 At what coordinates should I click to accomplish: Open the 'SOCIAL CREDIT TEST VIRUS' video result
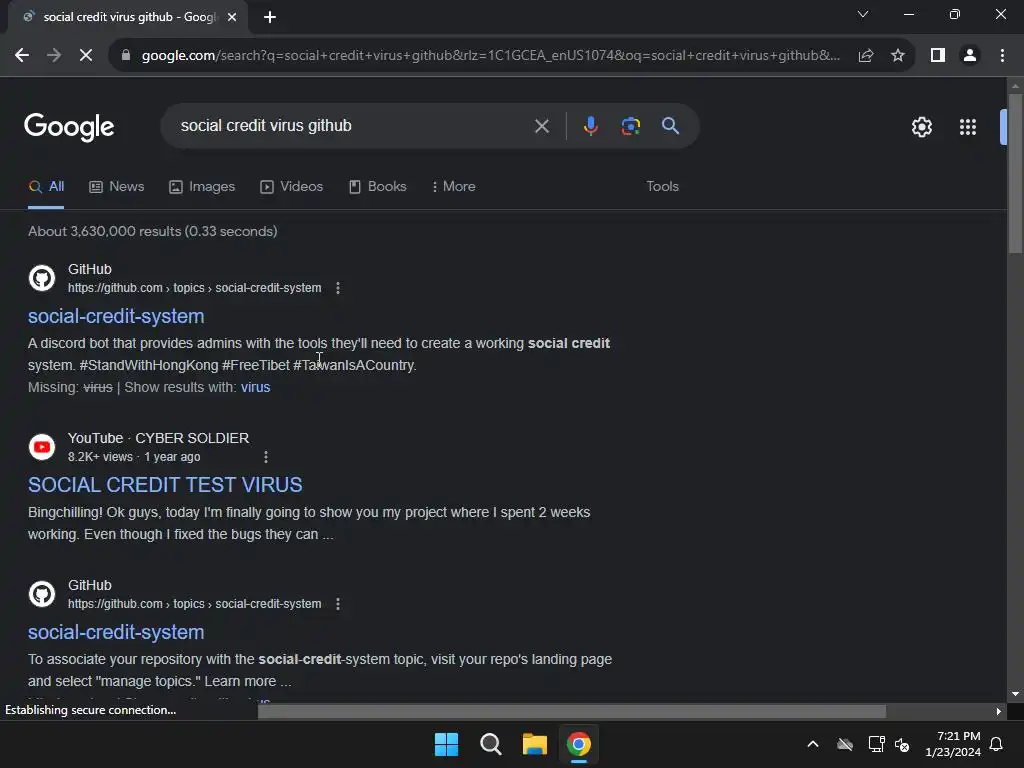[165, 485]
